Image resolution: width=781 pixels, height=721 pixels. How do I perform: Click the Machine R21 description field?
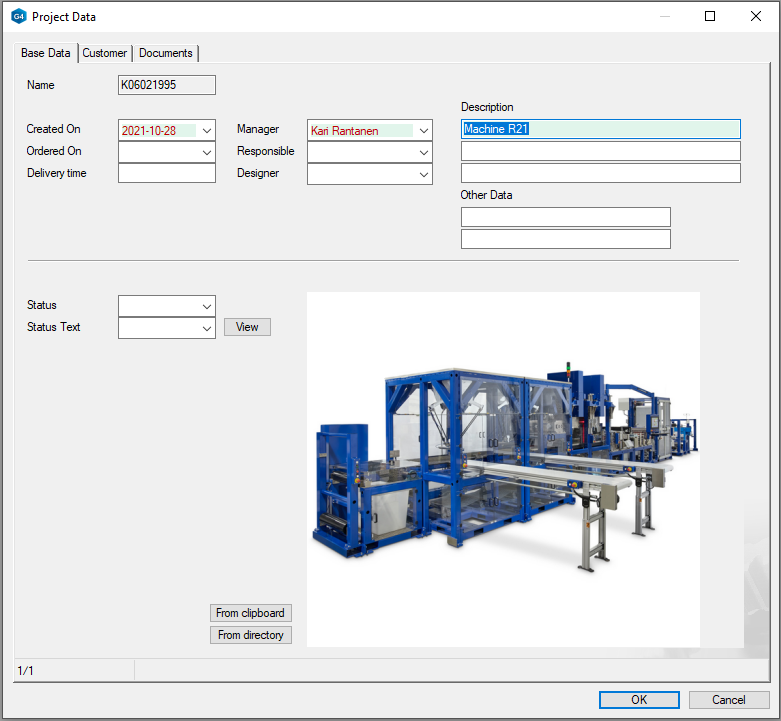[x=600, y=129]
